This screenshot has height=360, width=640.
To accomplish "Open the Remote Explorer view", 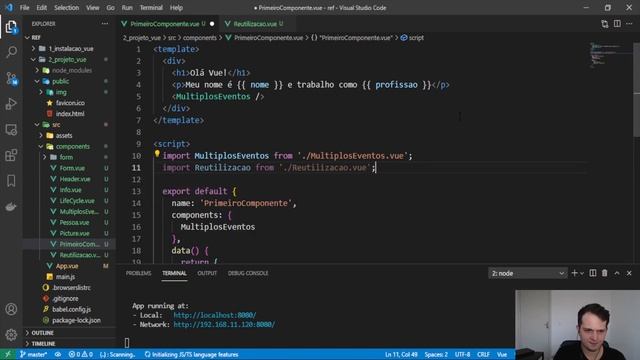I will click(11, 130).
